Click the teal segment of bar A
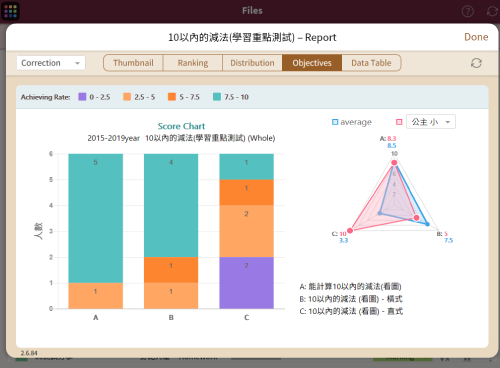The image size is (500, 368). 95,218
